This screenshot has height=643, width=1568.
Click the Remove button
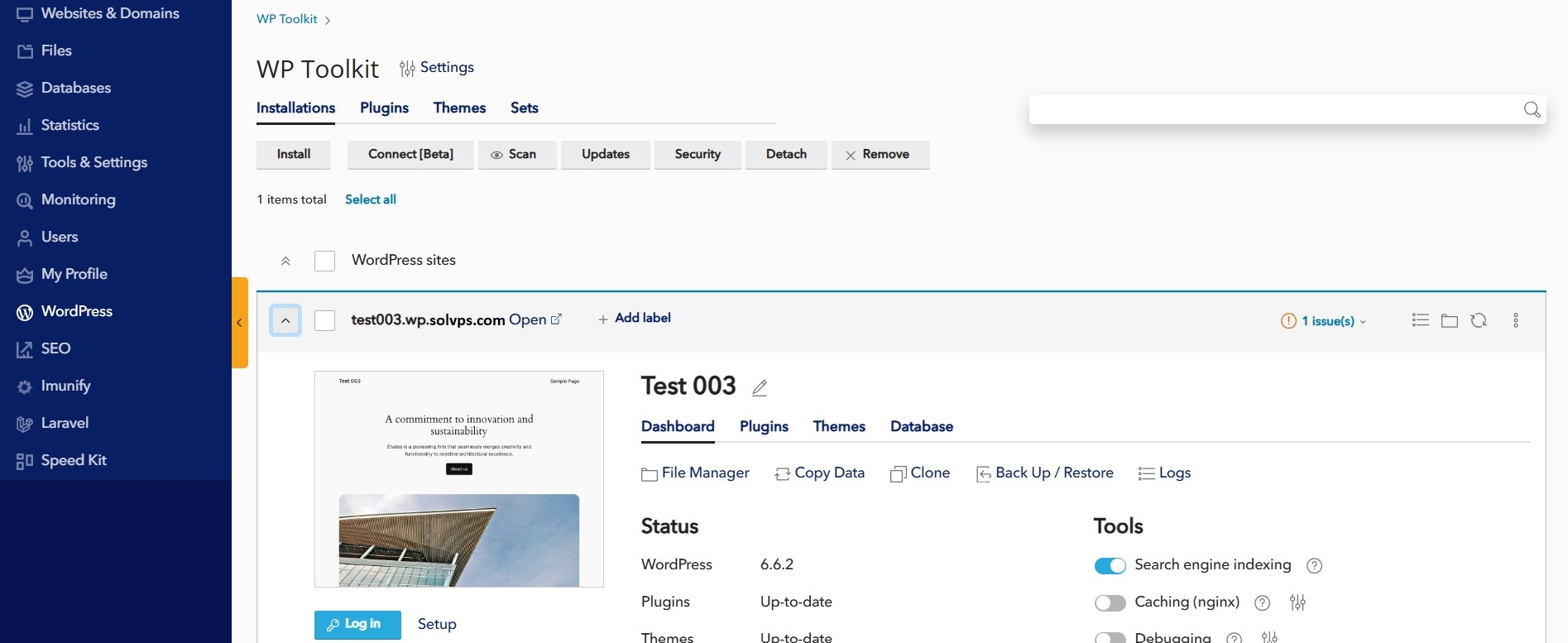(x=880, y=155)
